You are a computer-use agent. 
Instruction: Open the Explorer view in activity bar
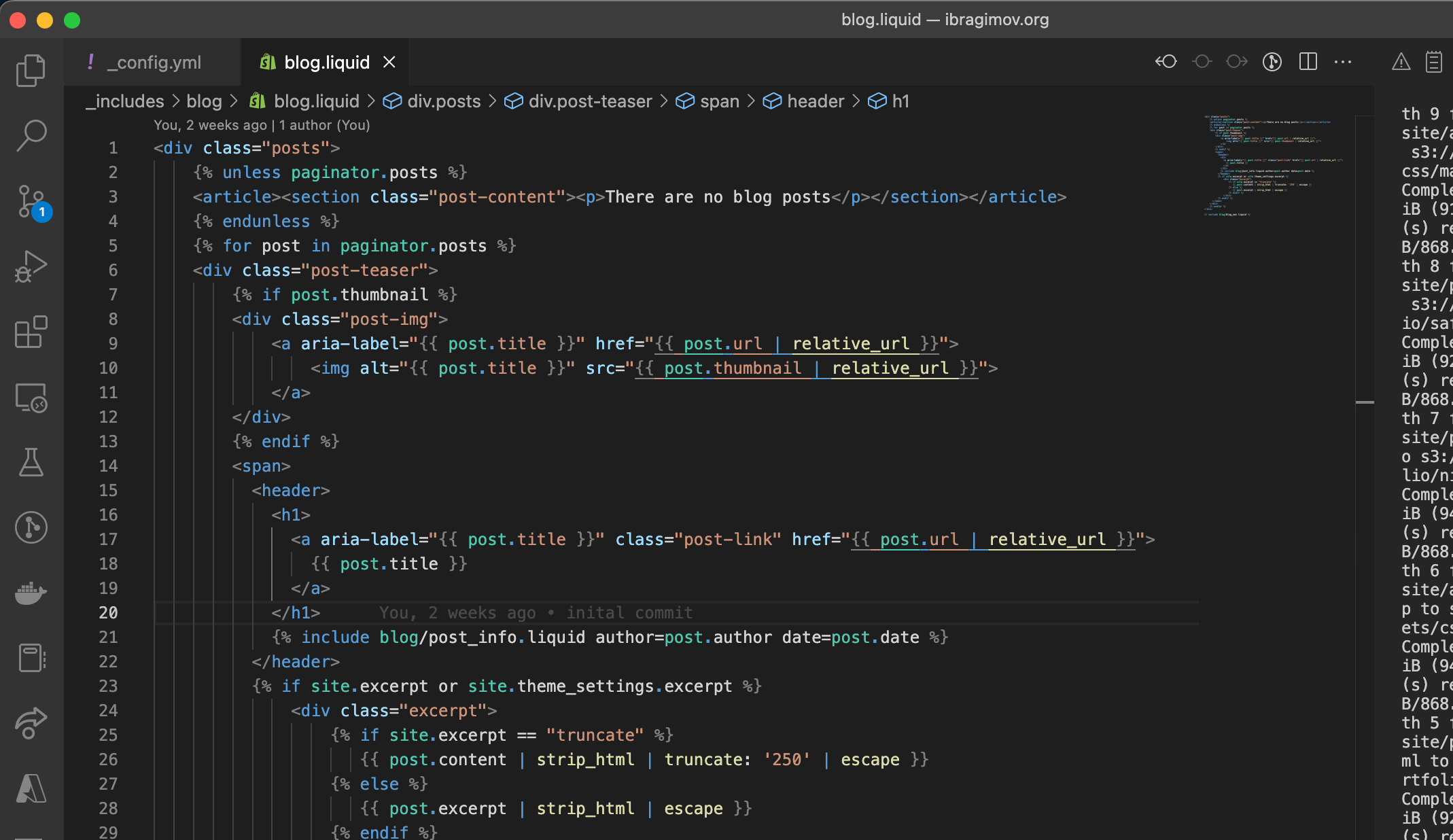coord(31,70)
